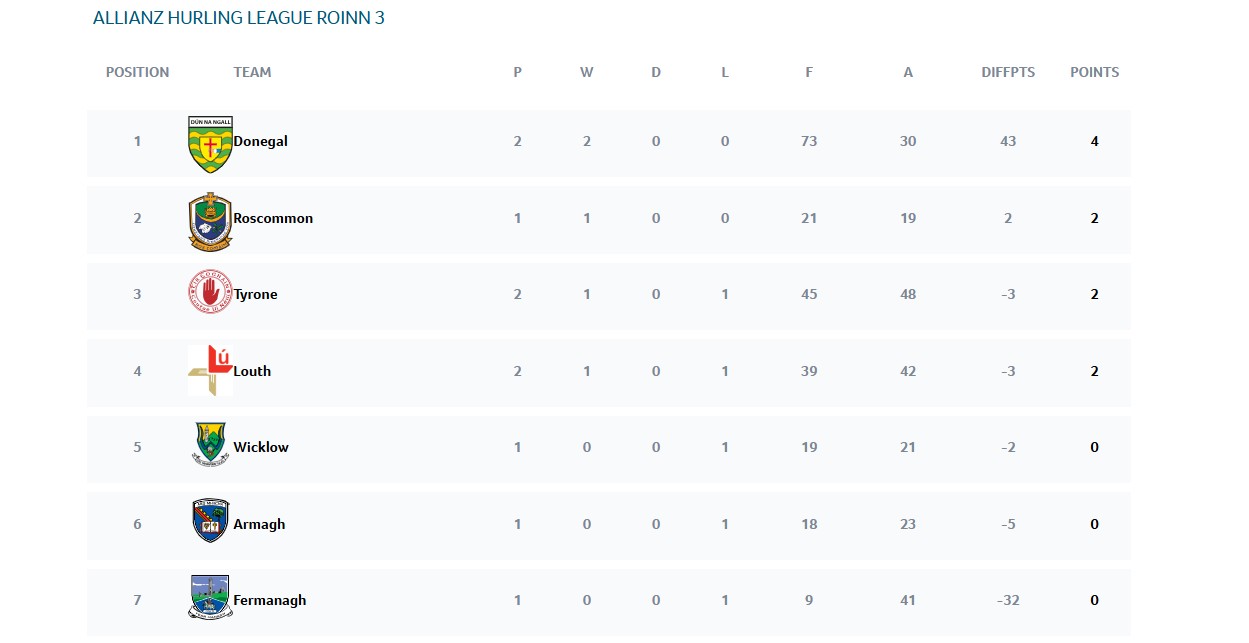
Task: Click Fermanagh's -32 points difference
Action: (1007, 601)
